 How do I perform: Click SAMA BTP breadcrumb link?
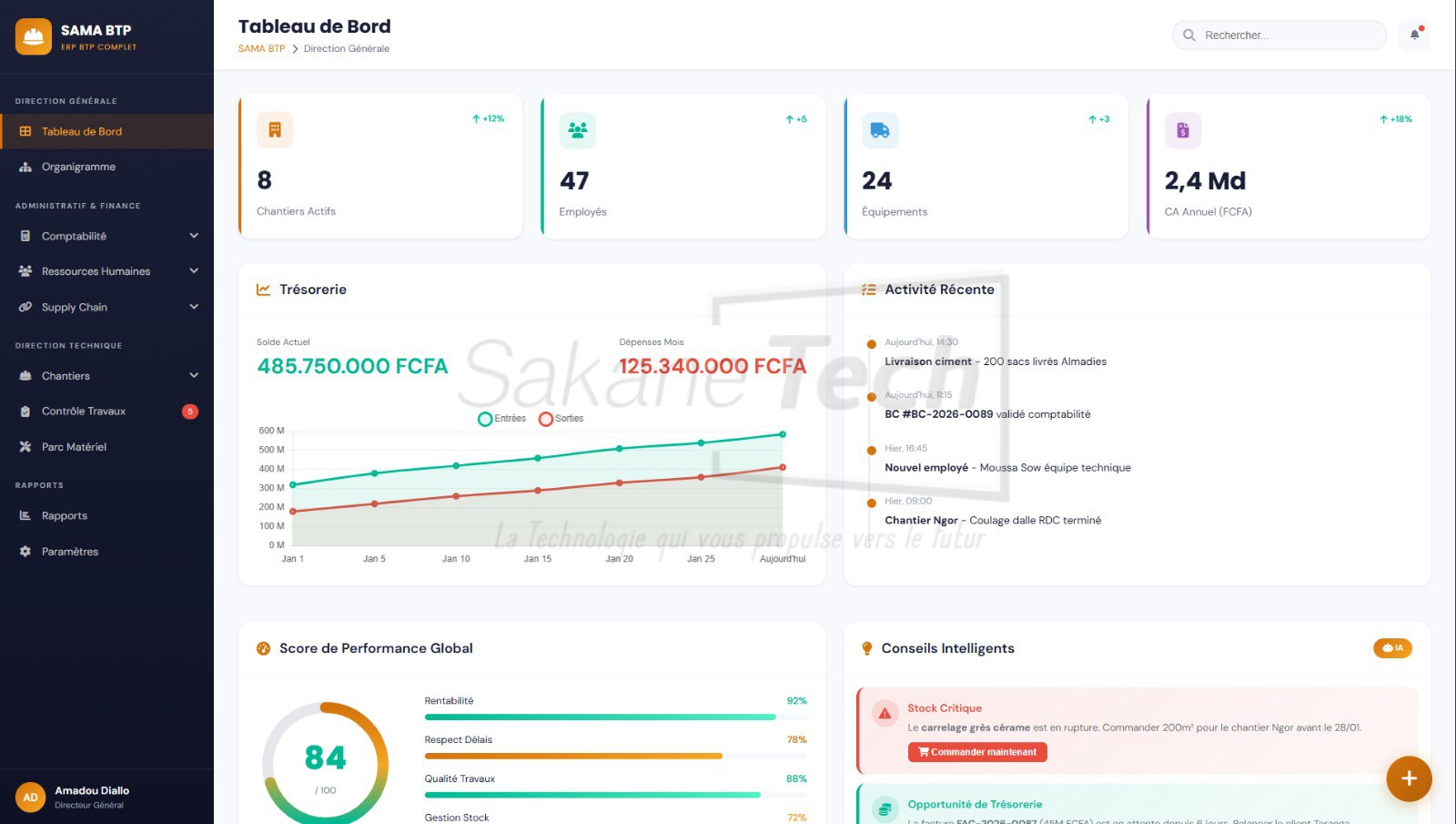point(262,49)
